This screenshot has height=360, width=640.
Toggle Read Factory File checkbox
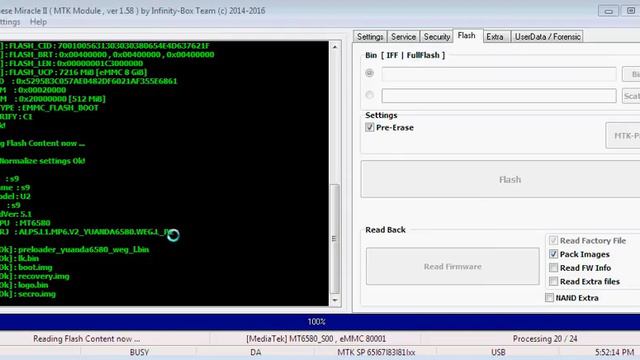(x=553, y=240)
